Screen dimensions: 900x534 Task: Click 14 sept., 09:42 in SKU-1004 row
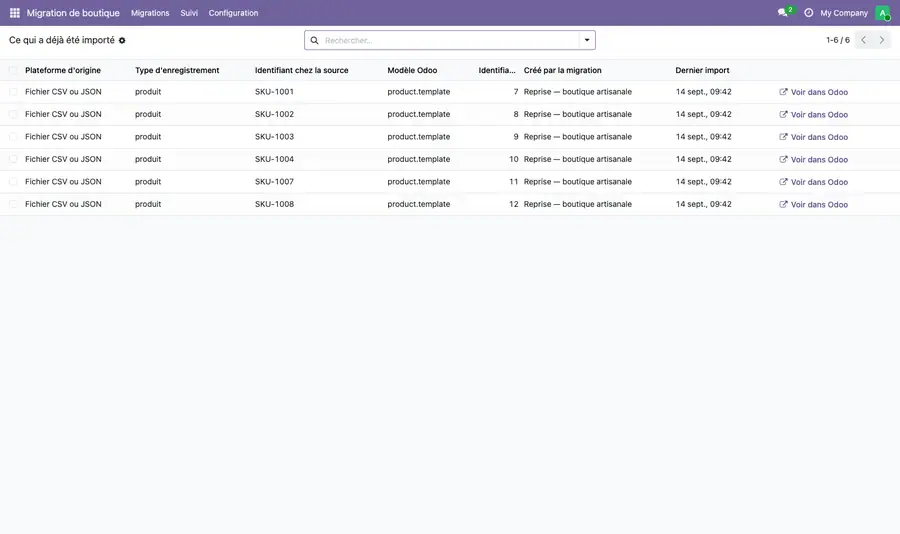pyautogui.click(x=704, y=159)
